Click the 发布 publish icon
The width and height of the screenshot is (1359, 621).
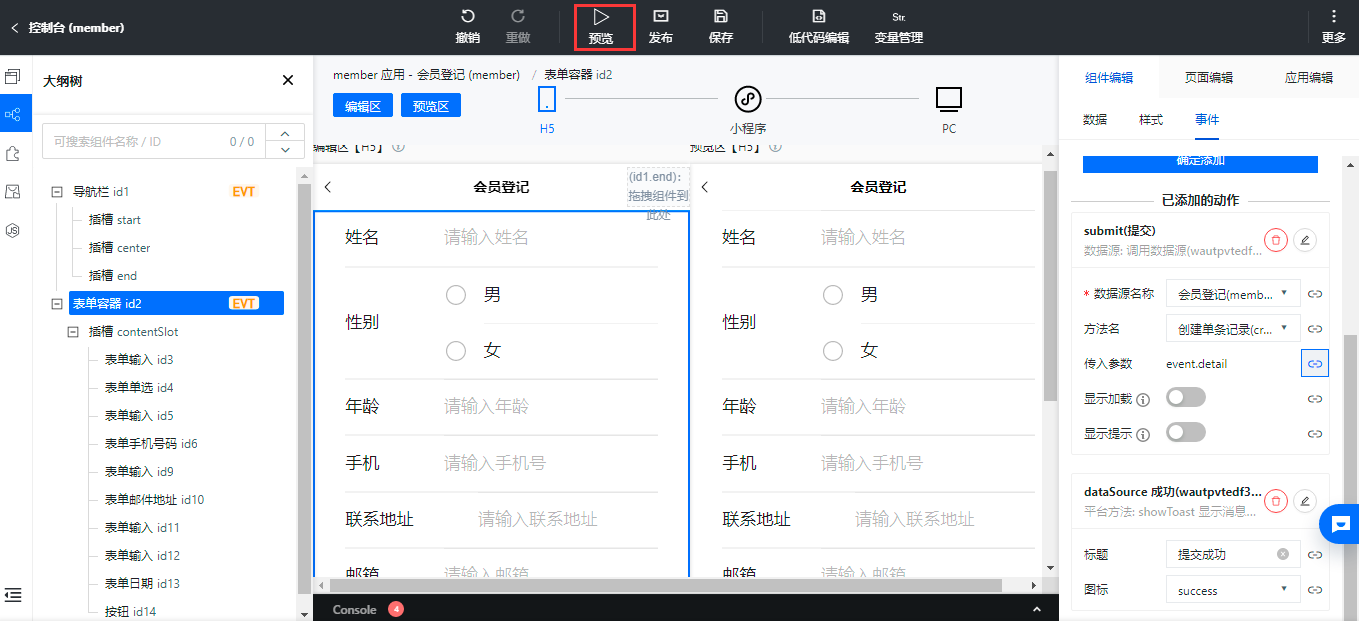[660, 16]
